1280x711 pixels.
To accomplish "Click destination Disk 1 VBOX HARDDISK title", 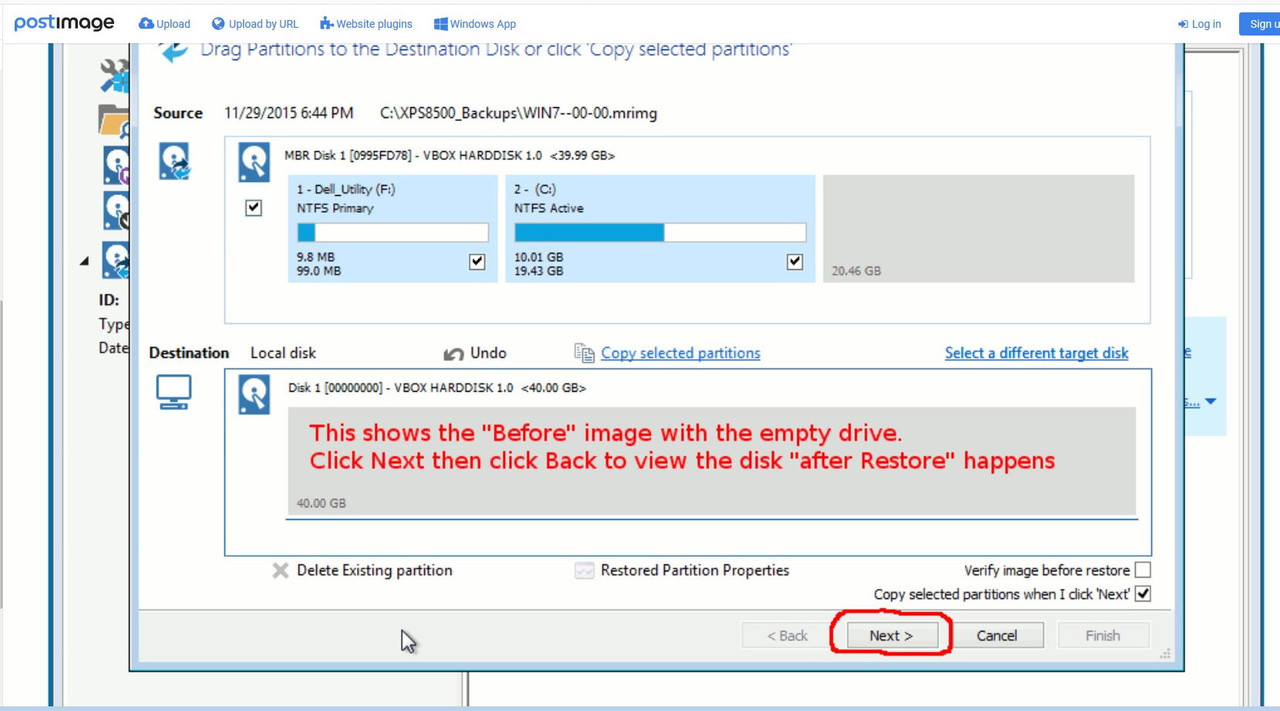I will pos(437,388).
